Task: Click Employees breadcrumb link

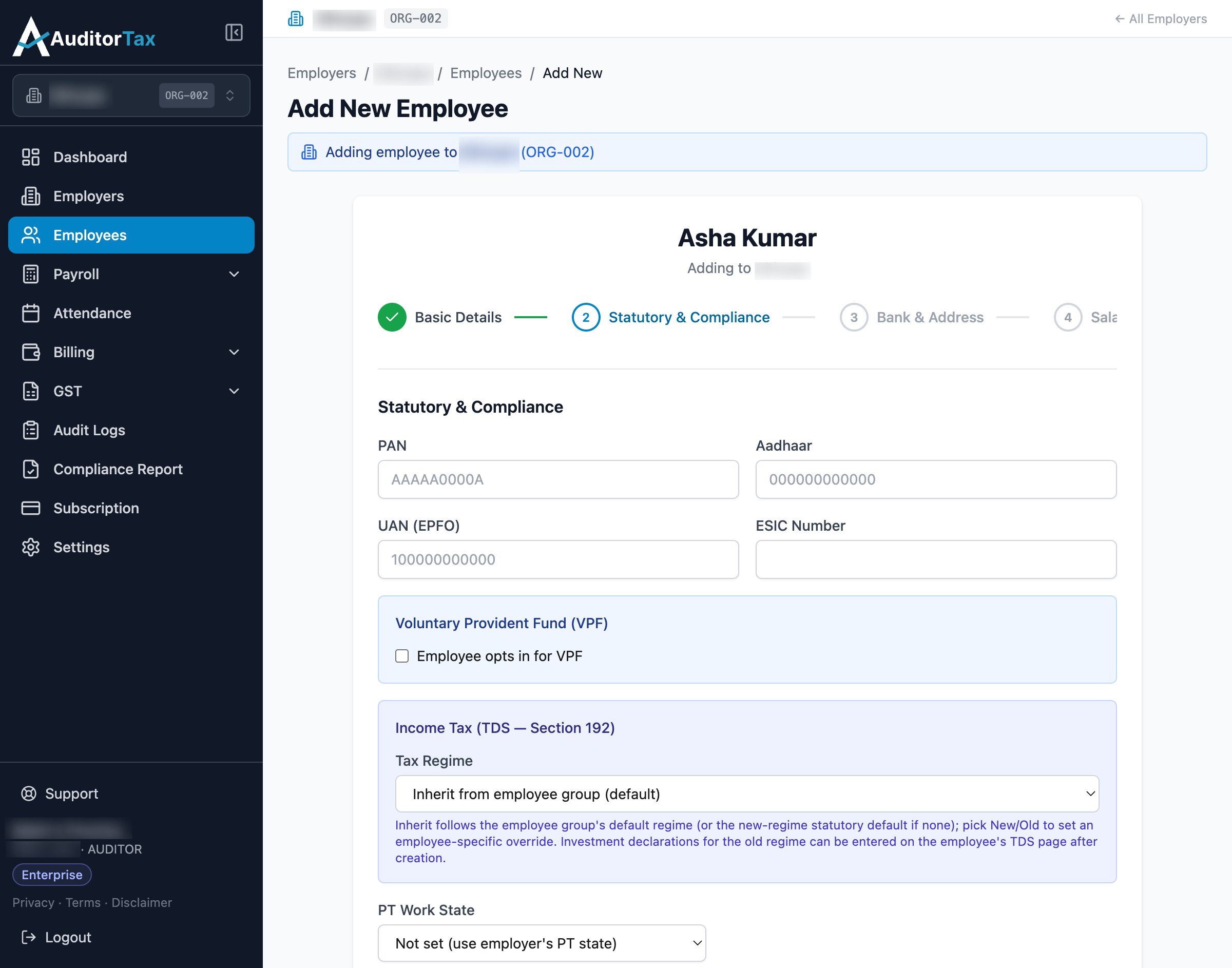Action: click(486, 73)
